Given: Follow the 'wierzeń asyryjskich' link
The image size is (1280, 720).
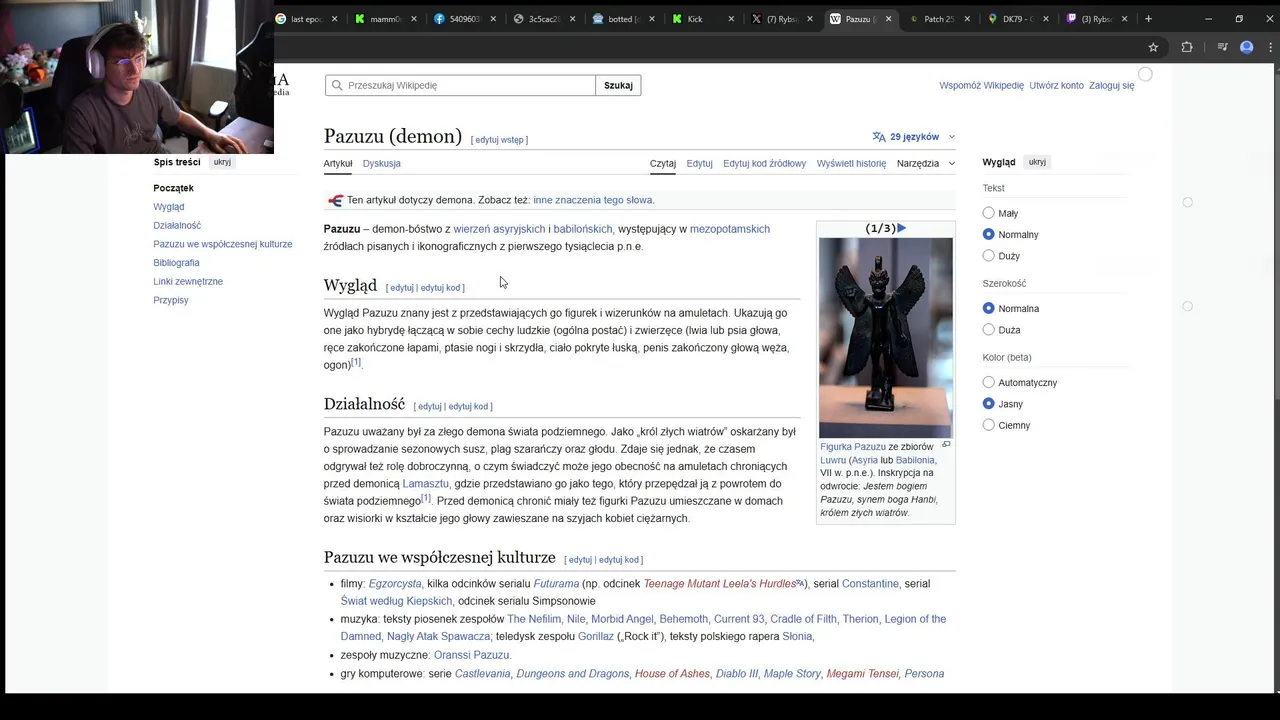Looking at the screenshot, I should (499, 229).
